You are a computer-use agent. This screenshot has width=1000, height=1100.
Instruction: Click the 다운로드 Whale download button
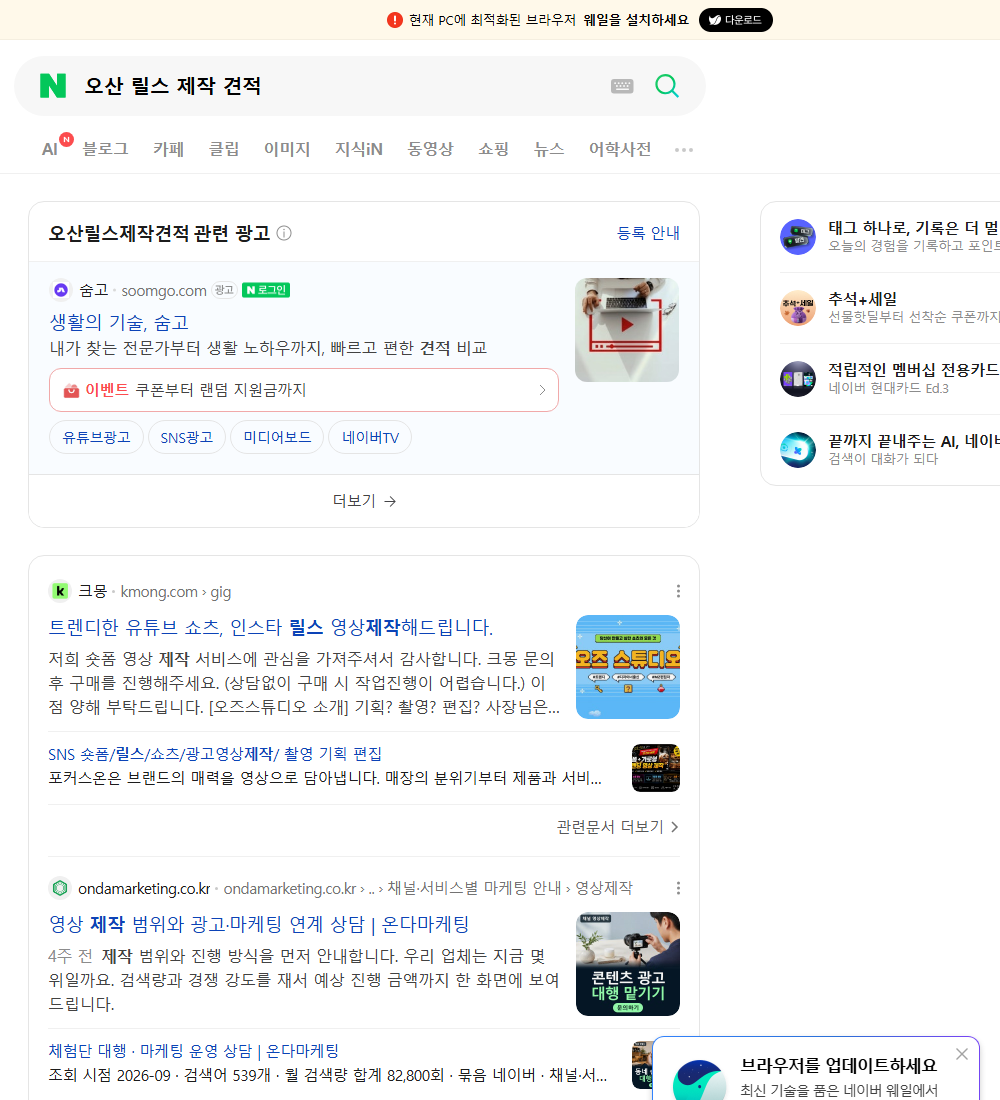(x=735, y=20)
